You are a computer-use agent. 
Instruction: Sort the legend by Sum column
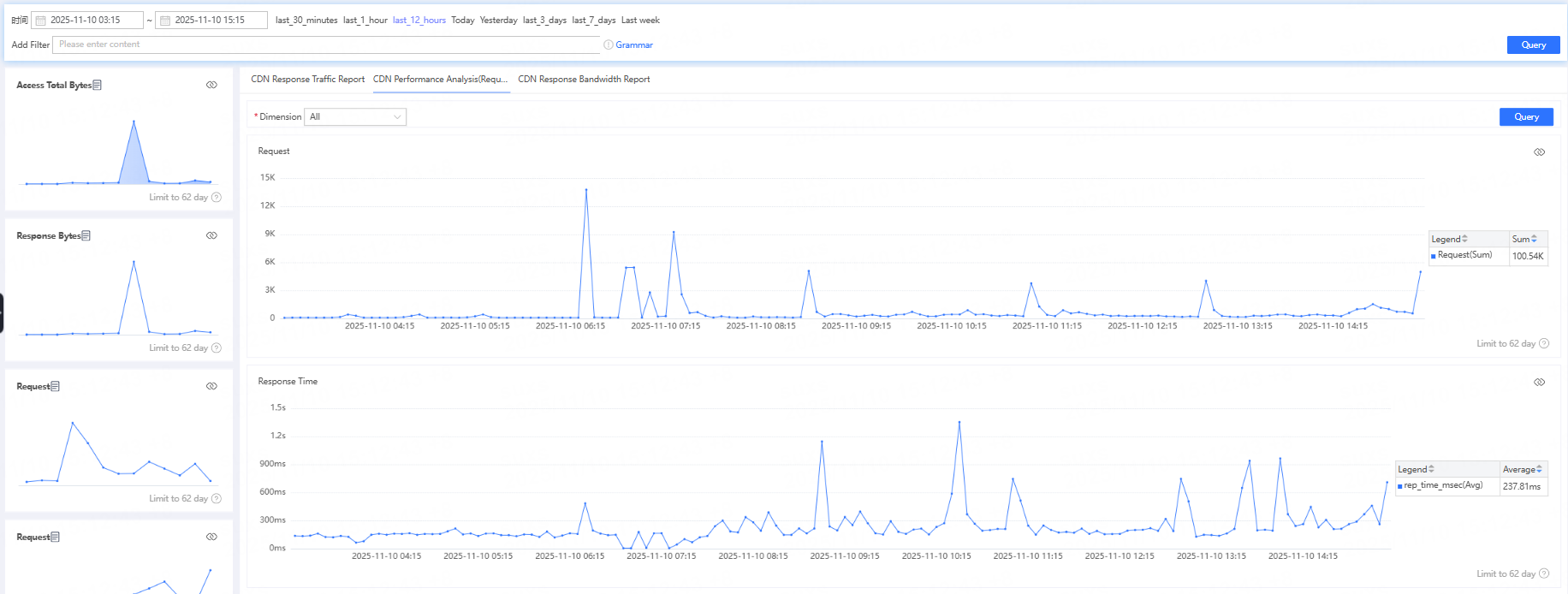[x=1524, y=239]
